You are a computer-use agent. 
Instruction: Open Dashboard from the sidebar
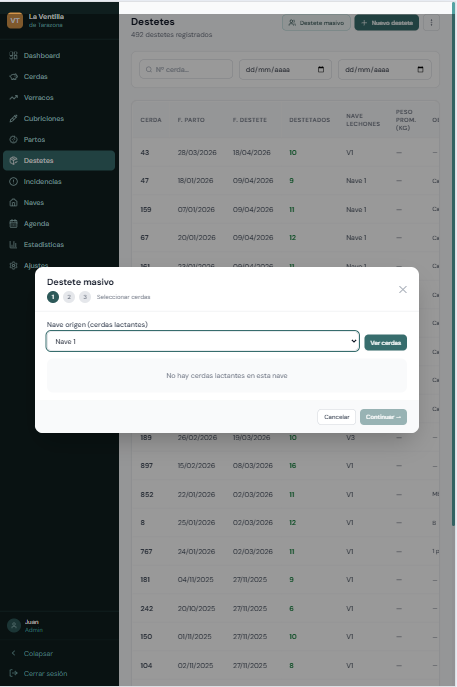[59, 56]
